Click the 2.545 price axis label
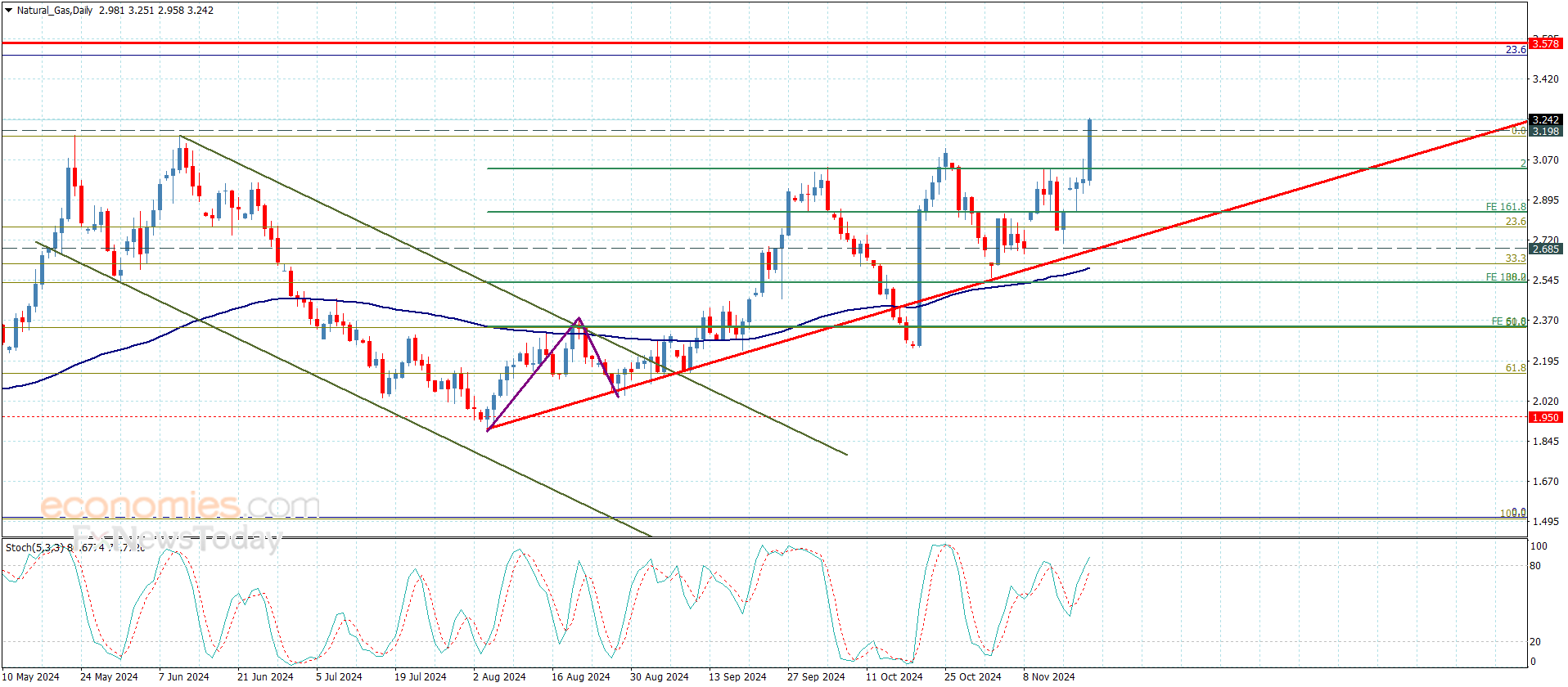 (1545, 281)
